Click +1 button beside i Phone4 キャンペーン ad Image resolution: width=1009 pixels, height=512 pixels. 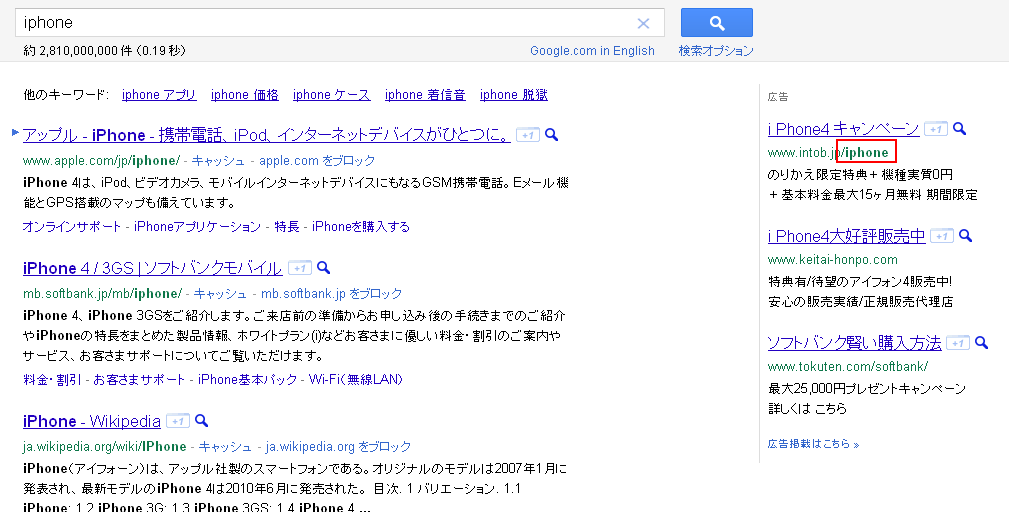click(936, 129)
